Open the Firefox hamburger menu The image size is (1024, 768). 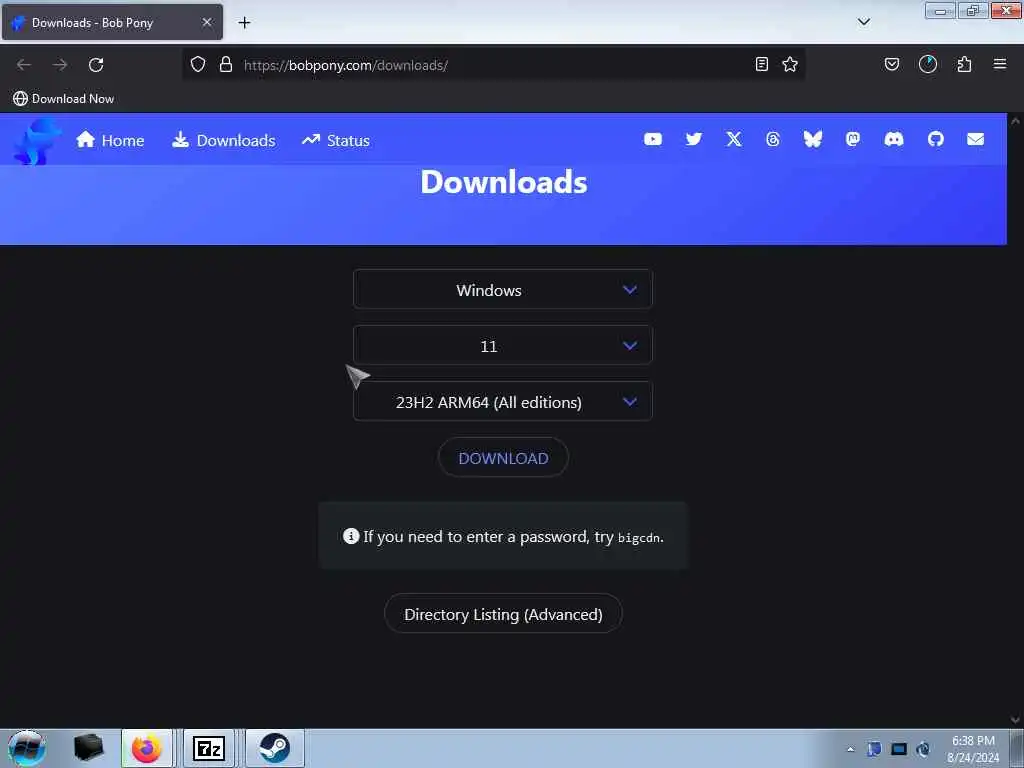click(x=999, y=64)
